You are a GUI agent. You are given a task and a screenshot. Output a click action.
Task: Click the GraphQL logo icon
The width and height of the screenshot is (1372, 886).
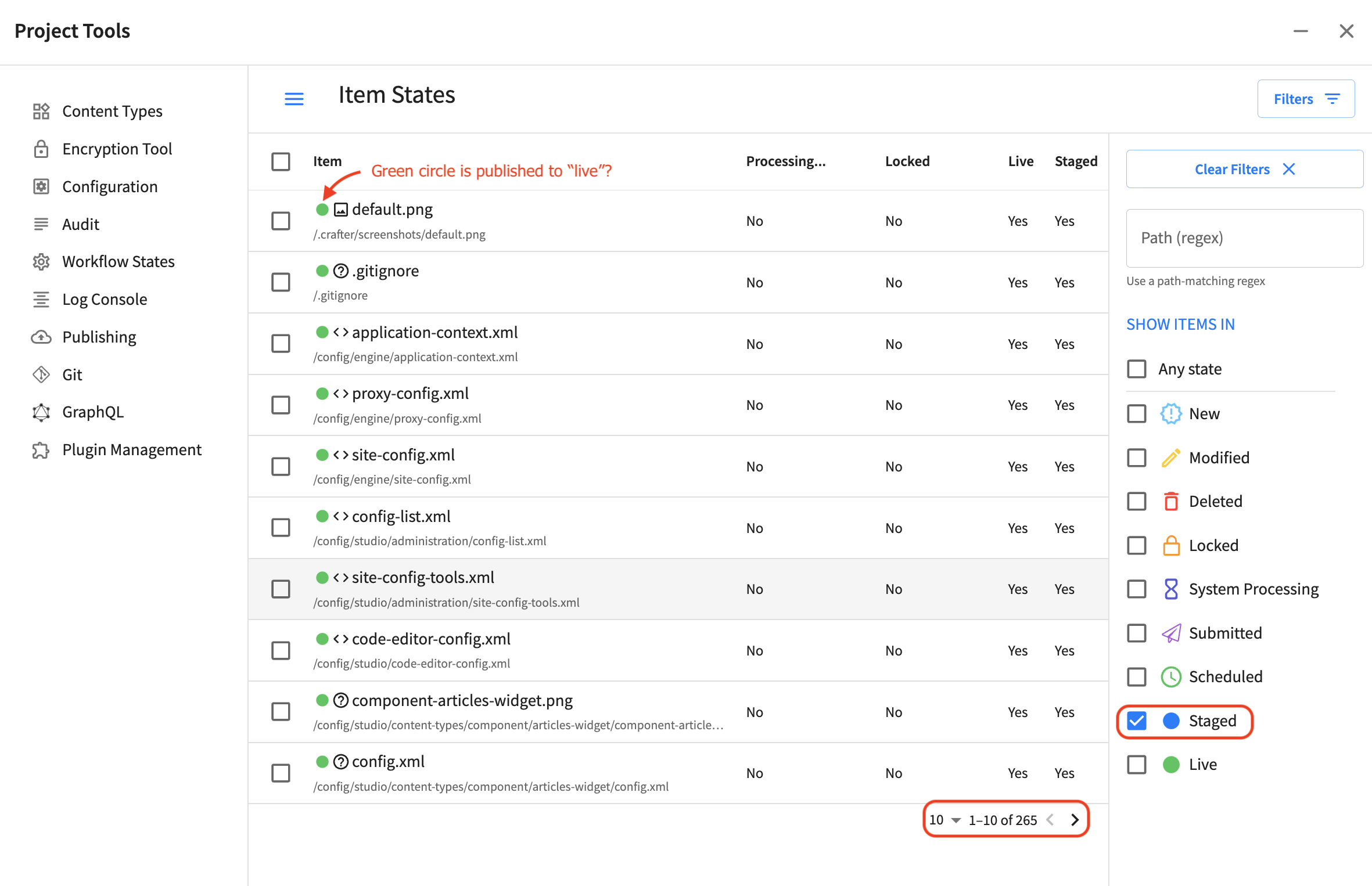click(x=41, y=412)
